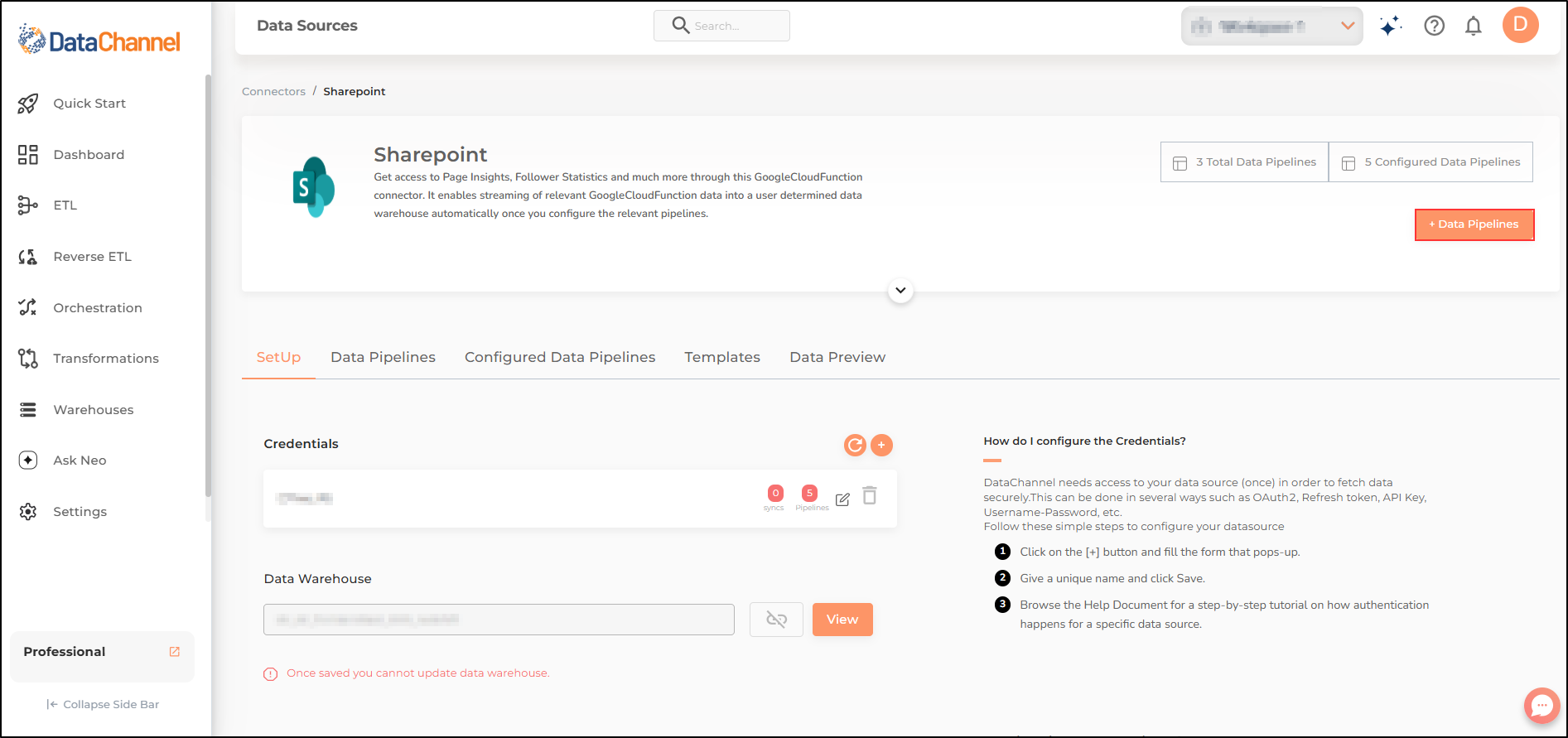
Task: Click the ETL pipeline icon
Action: pyautogui.click(x=28, y=205)
